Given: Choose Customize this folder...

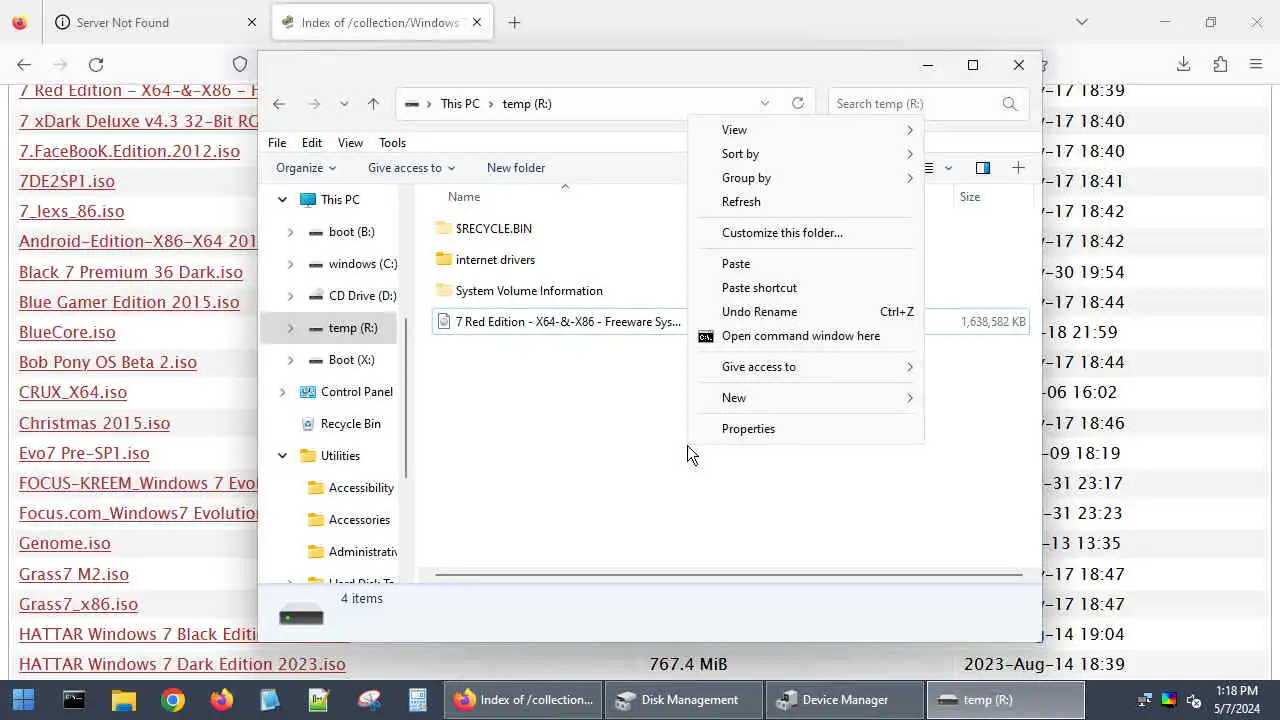Looking at the screenshot, I should point(806,233).
